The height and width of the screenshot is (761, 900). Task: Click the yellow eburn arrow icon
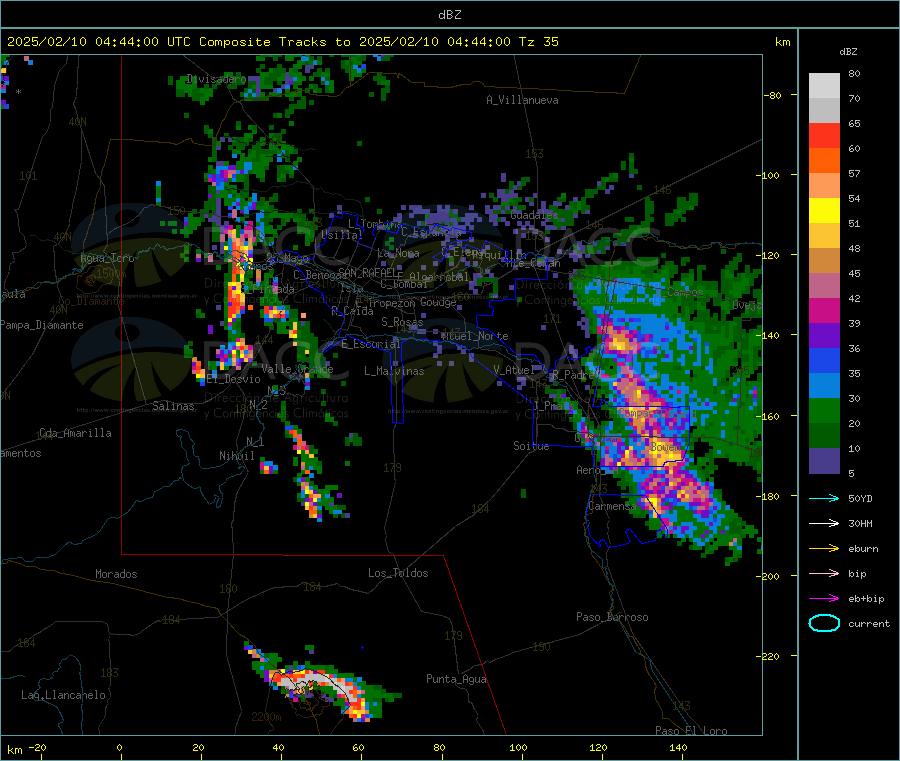(x=824, y=549)
